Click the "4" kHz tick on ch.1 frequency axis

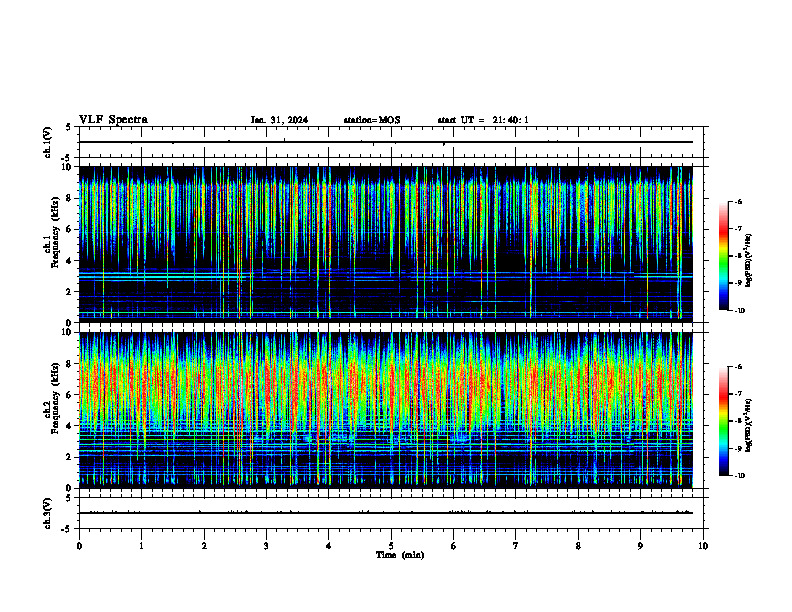click(71, 261)
